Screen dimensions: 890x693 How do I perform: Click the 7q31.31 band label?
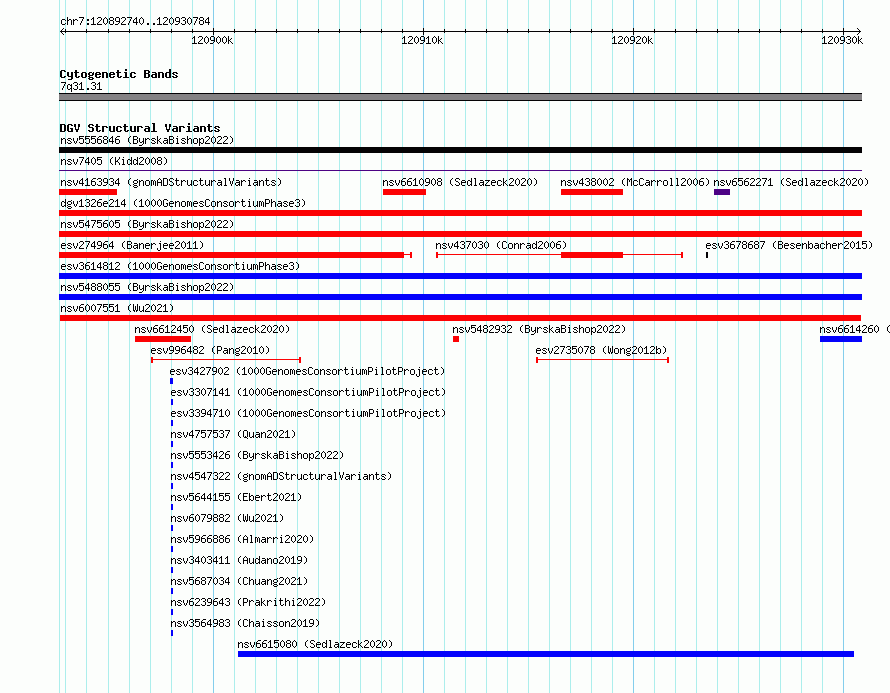(x=81, y=86)
